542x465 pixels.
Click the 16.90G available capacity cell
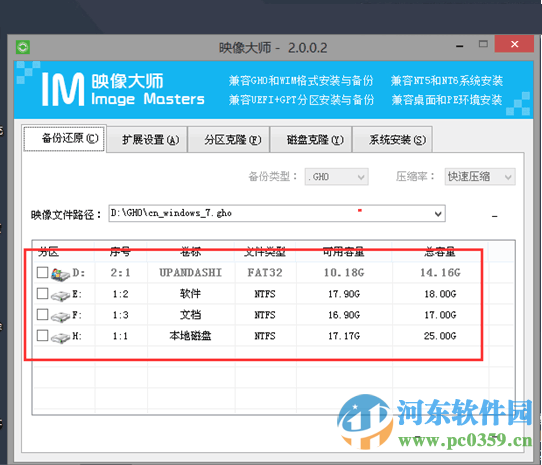(x=344, y=315)
